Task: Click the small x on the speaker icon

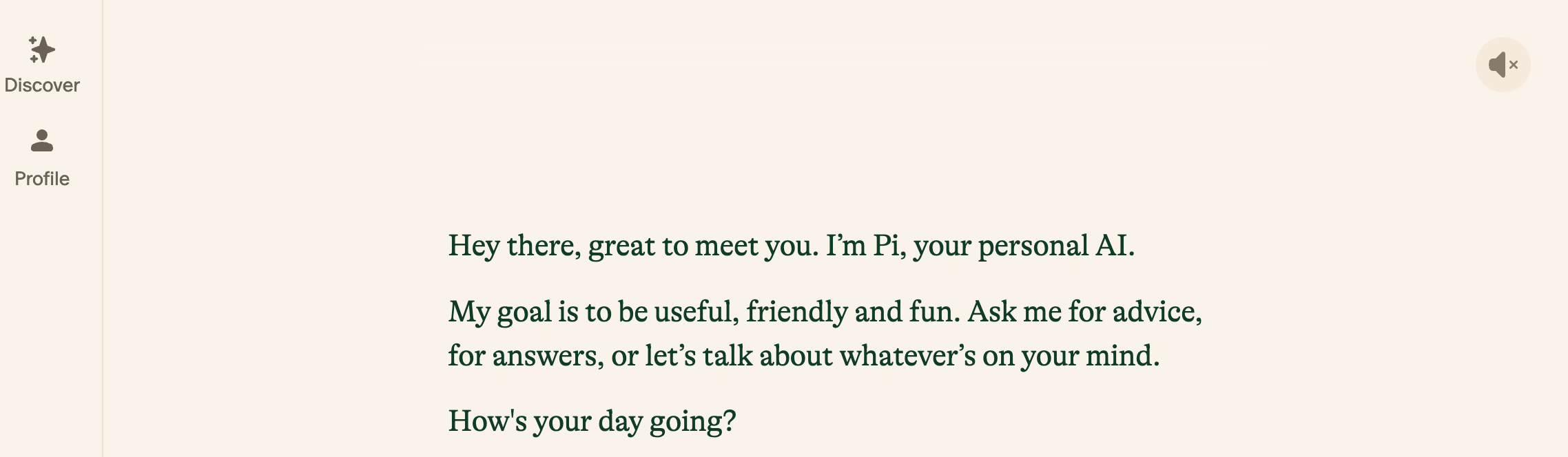Action: (1514, 65)
